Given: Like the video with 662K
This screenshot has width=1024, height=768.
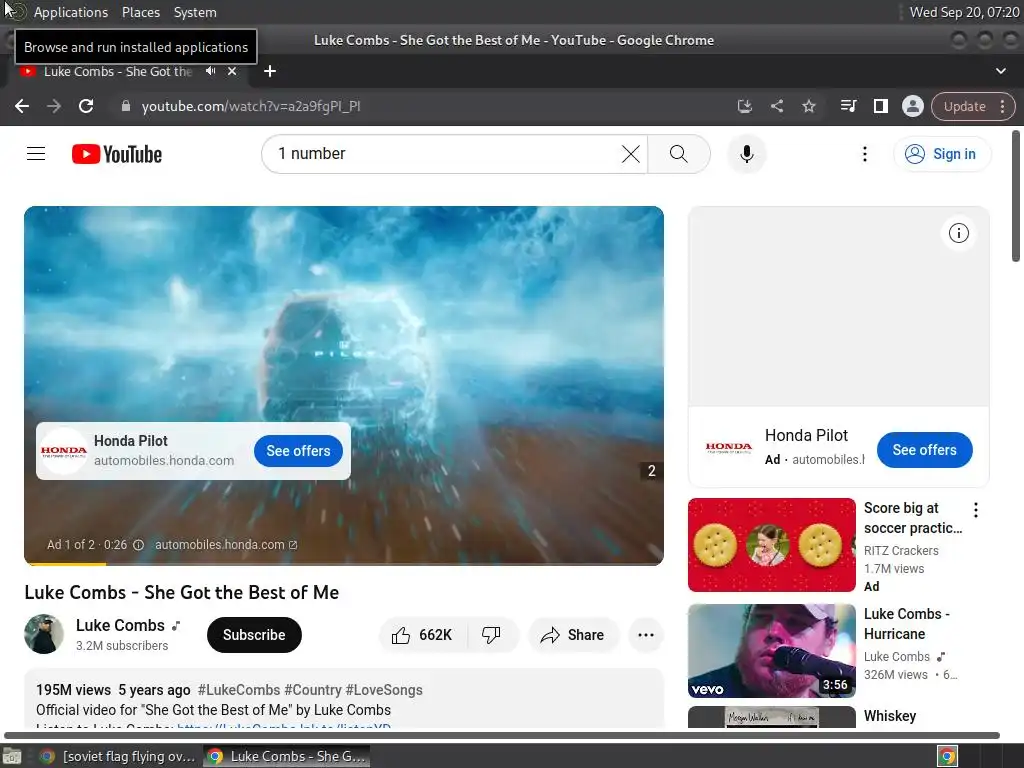Looking at the screenshot, I should click(423, 635).
